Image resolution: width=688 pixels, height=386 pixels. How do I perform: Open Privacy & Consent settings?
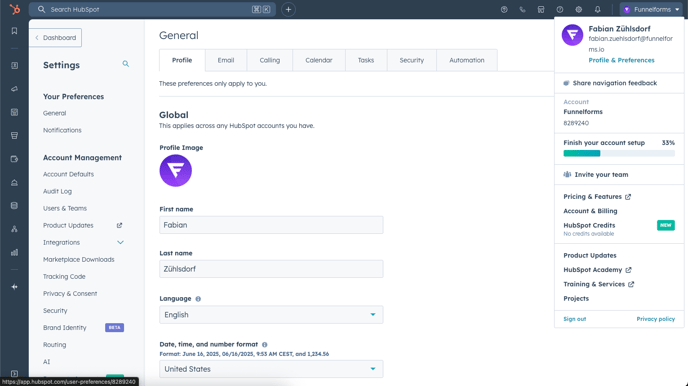coord(70,294)
